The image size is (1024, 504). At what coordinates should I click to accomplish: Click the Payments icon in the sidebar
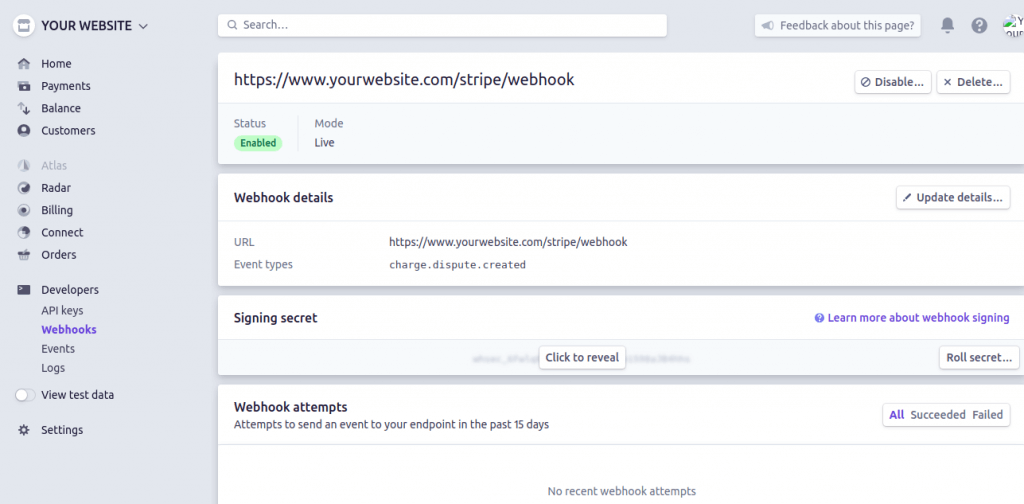point(24,86)
